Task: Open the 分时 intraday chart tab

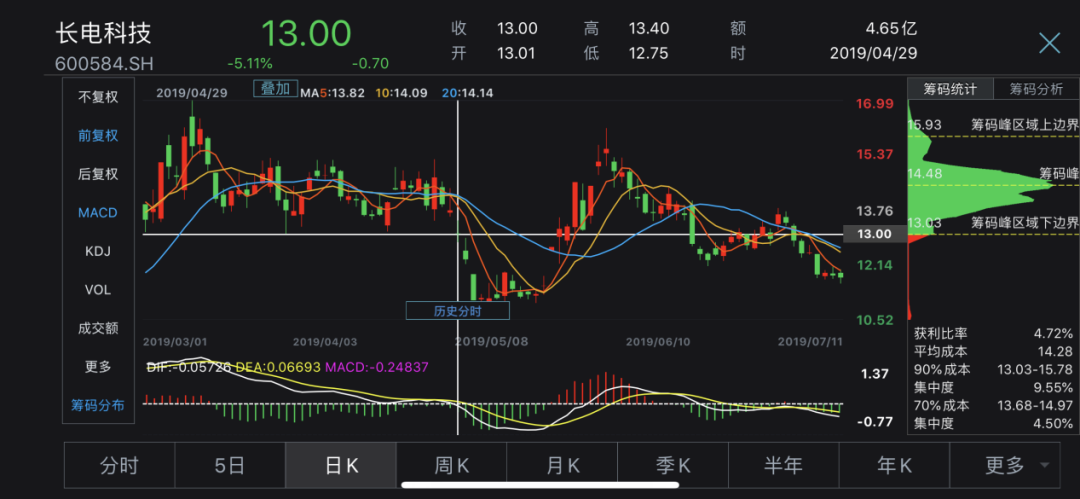Action: (x=119, y=465)
